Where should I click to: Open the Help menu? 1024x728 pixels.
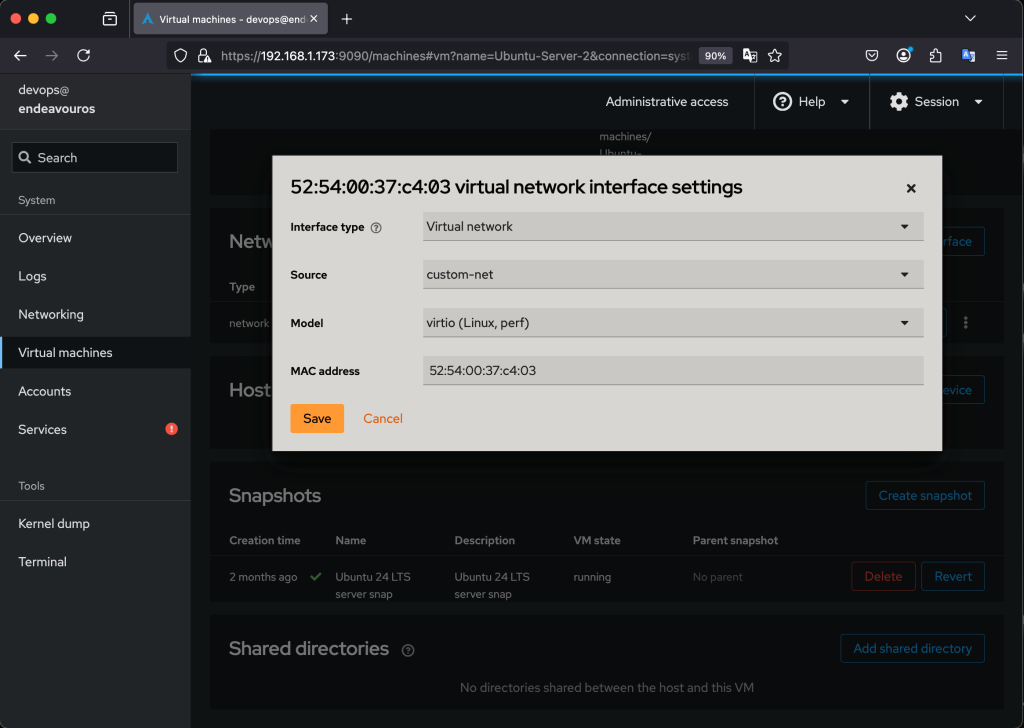pyautogui.click(x=811, y=102)
